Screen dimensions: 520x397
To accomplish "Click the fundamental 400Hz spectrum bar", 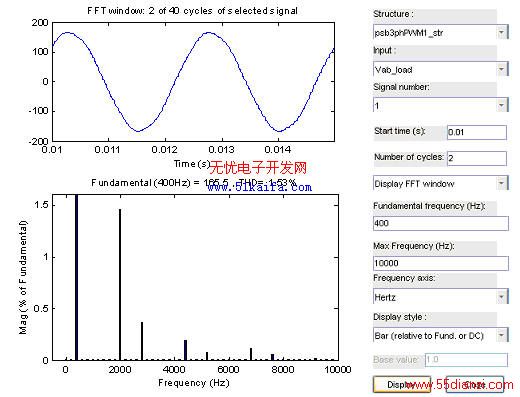I will pyautogui.click(x=76, y=277).
